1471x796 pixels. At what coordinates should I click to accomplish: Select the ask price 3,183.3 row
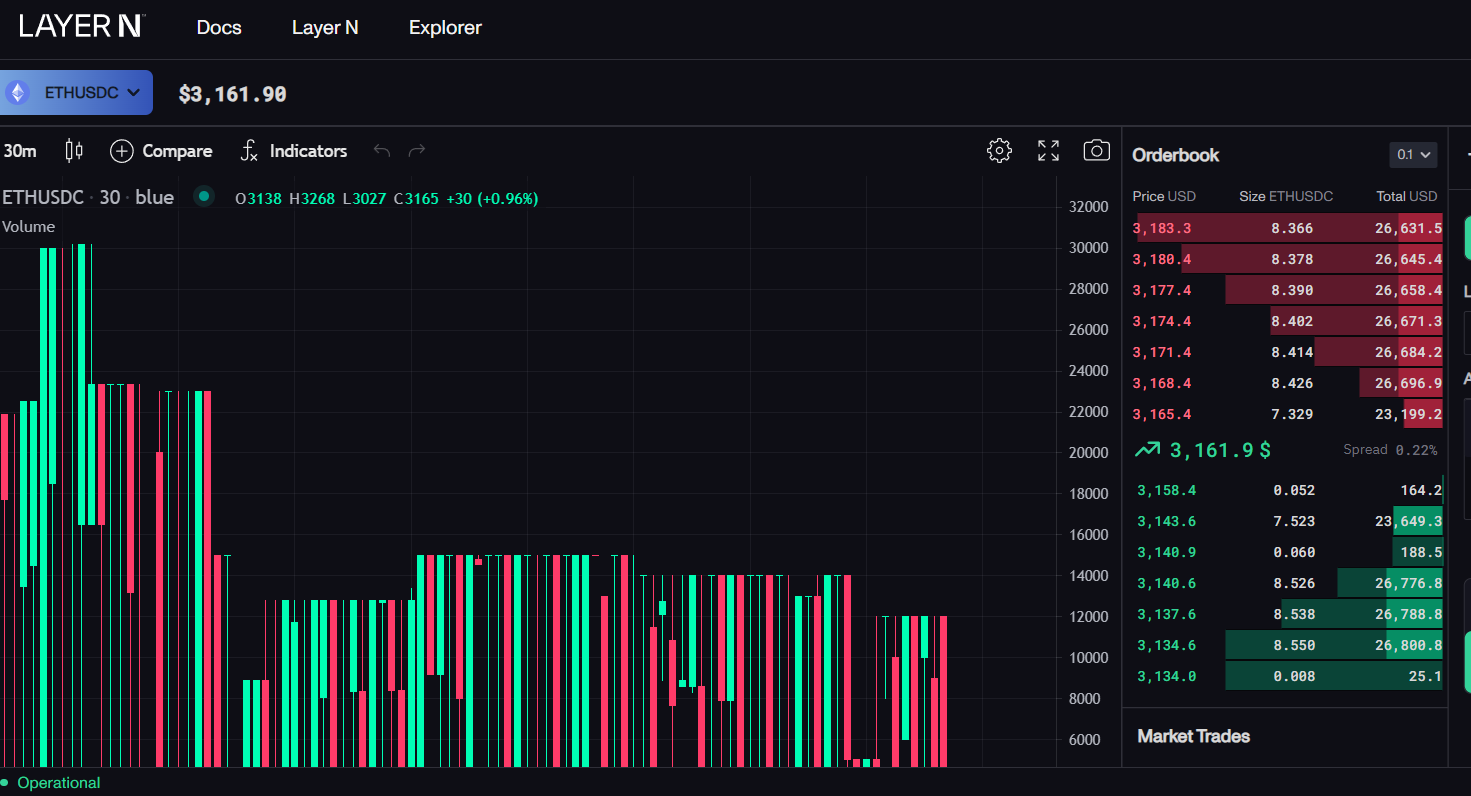click(1287, 228)
